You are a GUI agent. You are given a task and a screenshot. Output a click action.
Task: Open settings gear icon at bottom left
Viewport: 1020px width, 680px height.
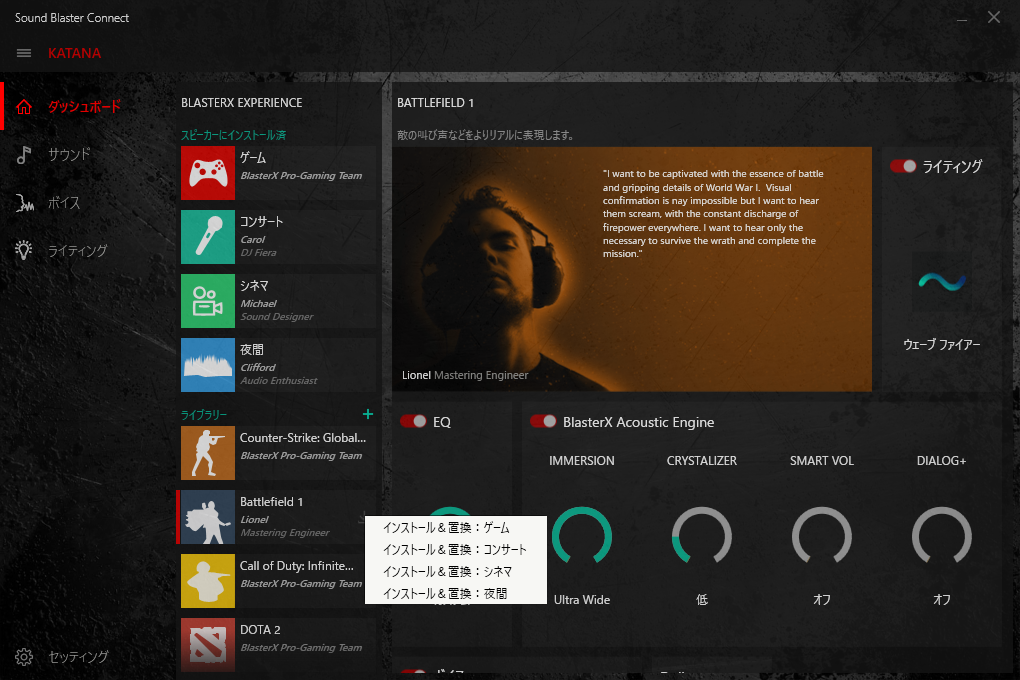tap(24, 657)
